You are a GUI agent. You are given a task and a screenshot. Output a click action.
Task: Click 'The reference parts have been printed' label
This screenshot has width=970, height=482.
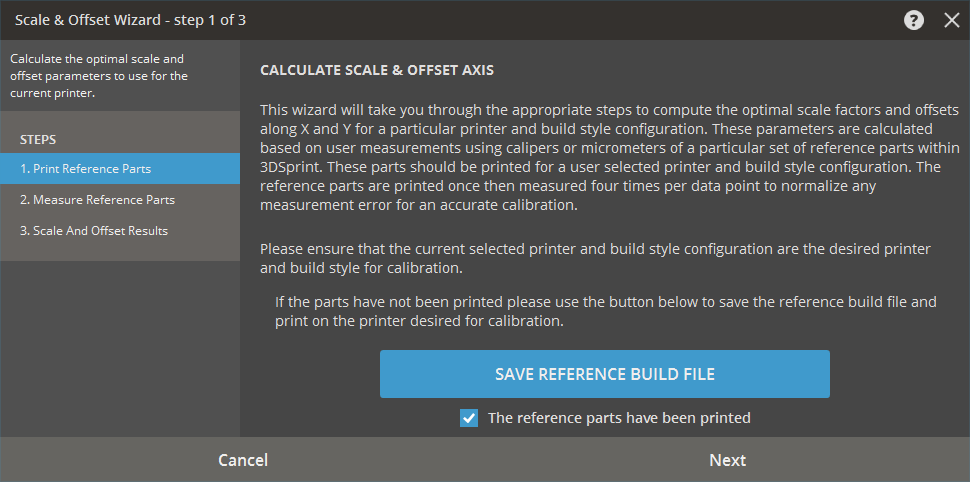pos(619,418)
